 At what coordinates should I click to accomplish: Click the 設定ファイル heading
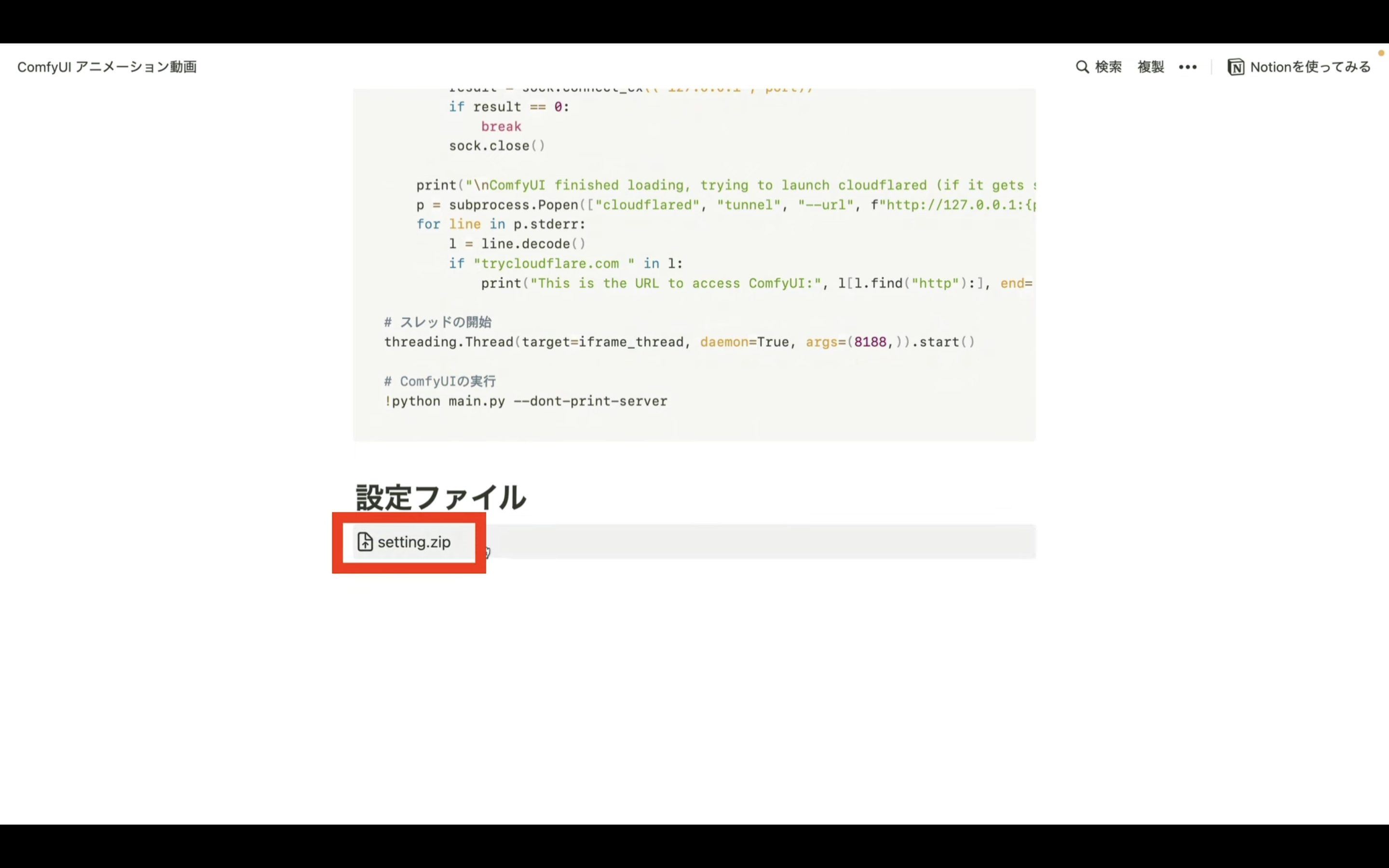[441, 497]
